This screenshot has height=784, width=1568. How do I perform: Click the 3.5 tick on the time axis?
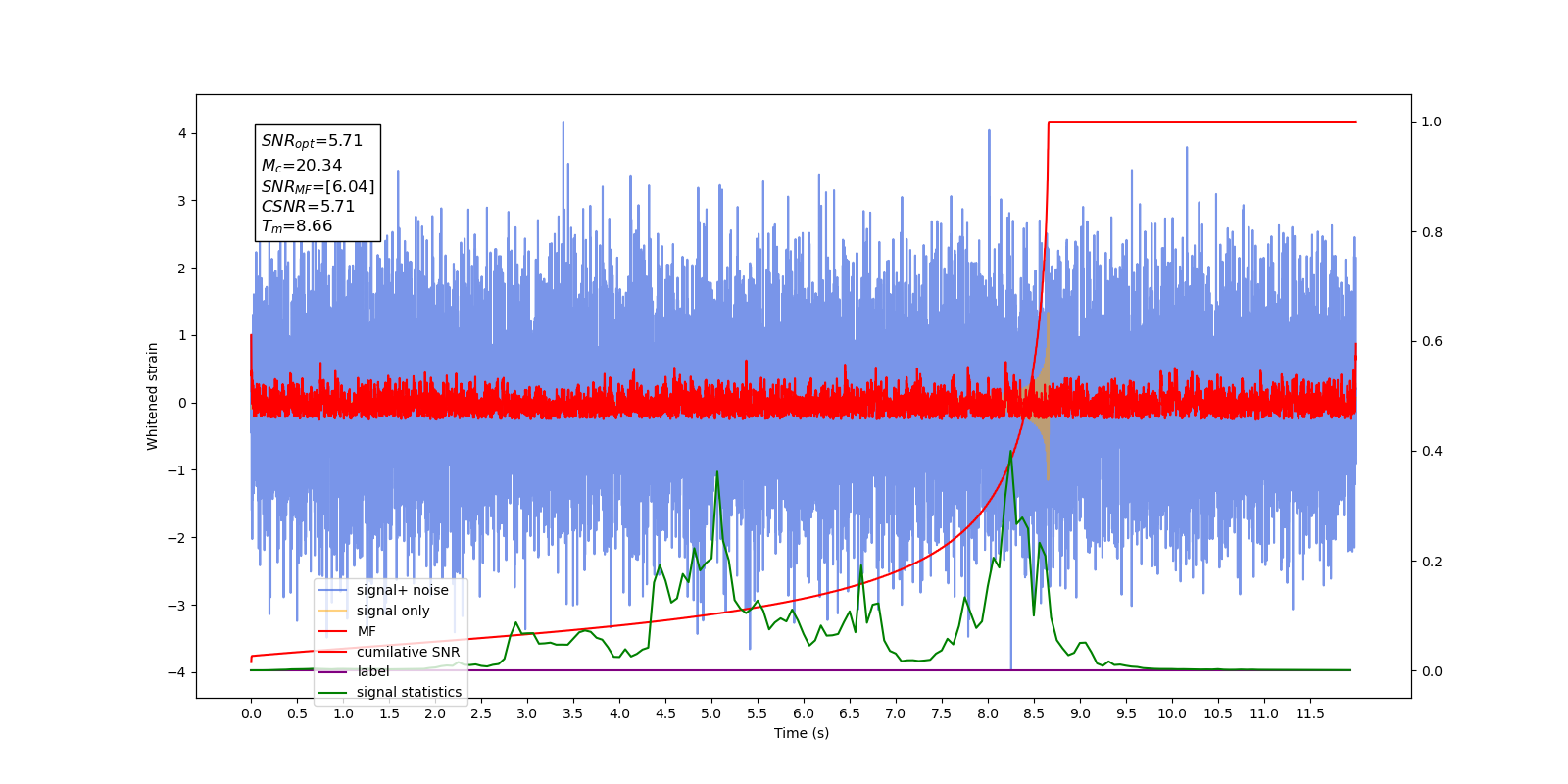point(573,713)
